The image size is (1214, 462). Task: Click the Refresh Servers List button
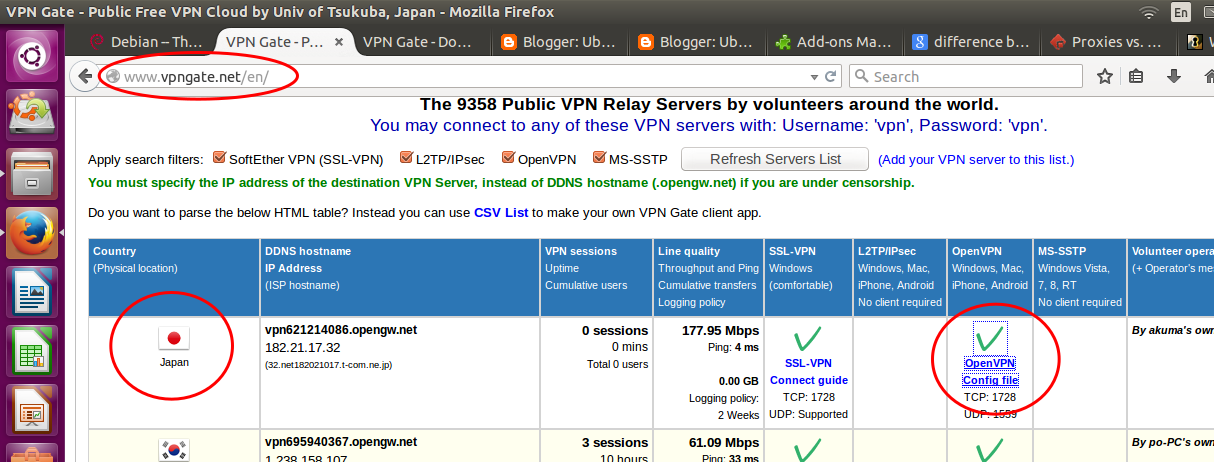(775, 159)
